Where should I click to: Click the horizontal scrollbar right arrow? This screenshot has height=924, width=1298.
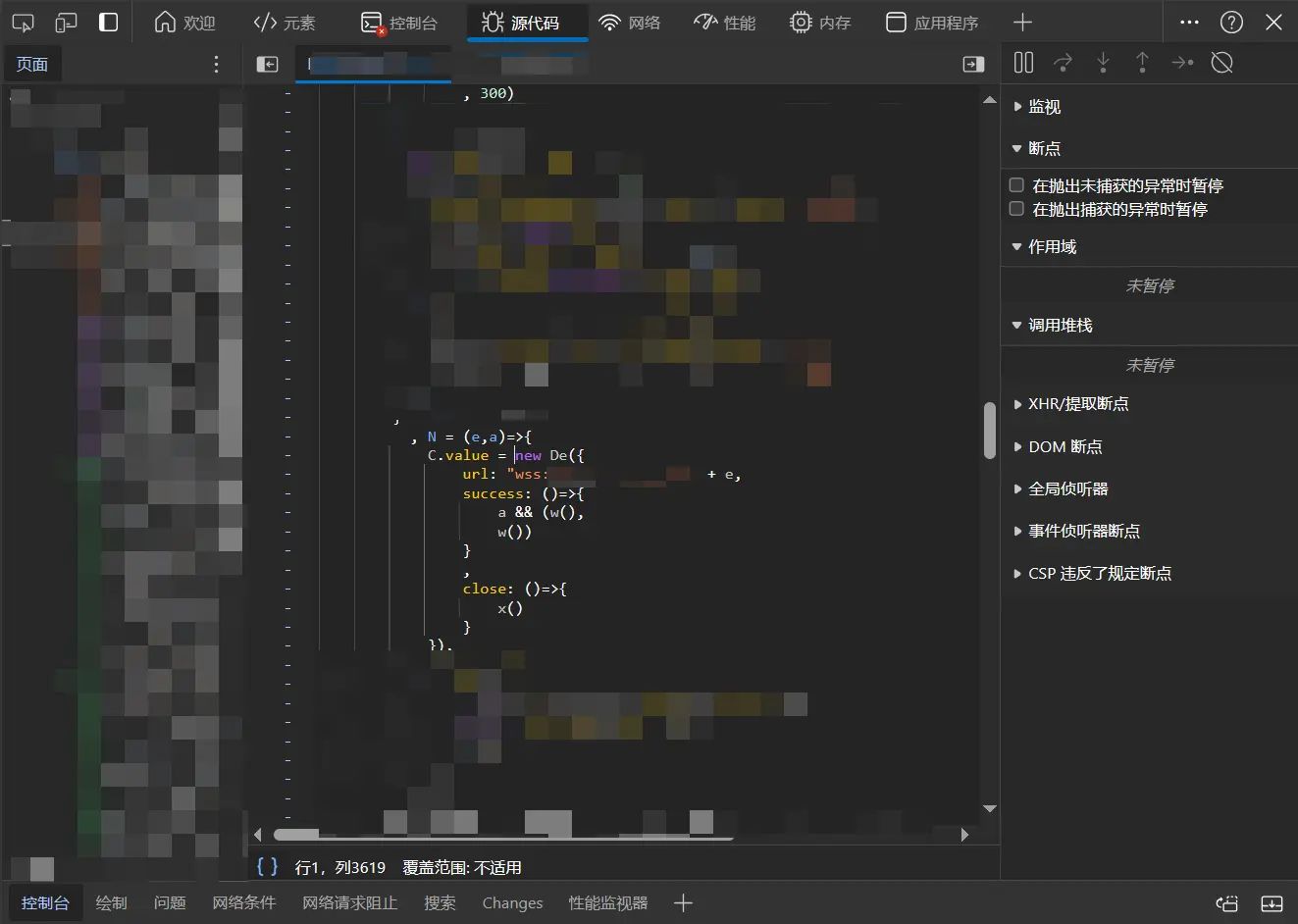tap(964, 835)
